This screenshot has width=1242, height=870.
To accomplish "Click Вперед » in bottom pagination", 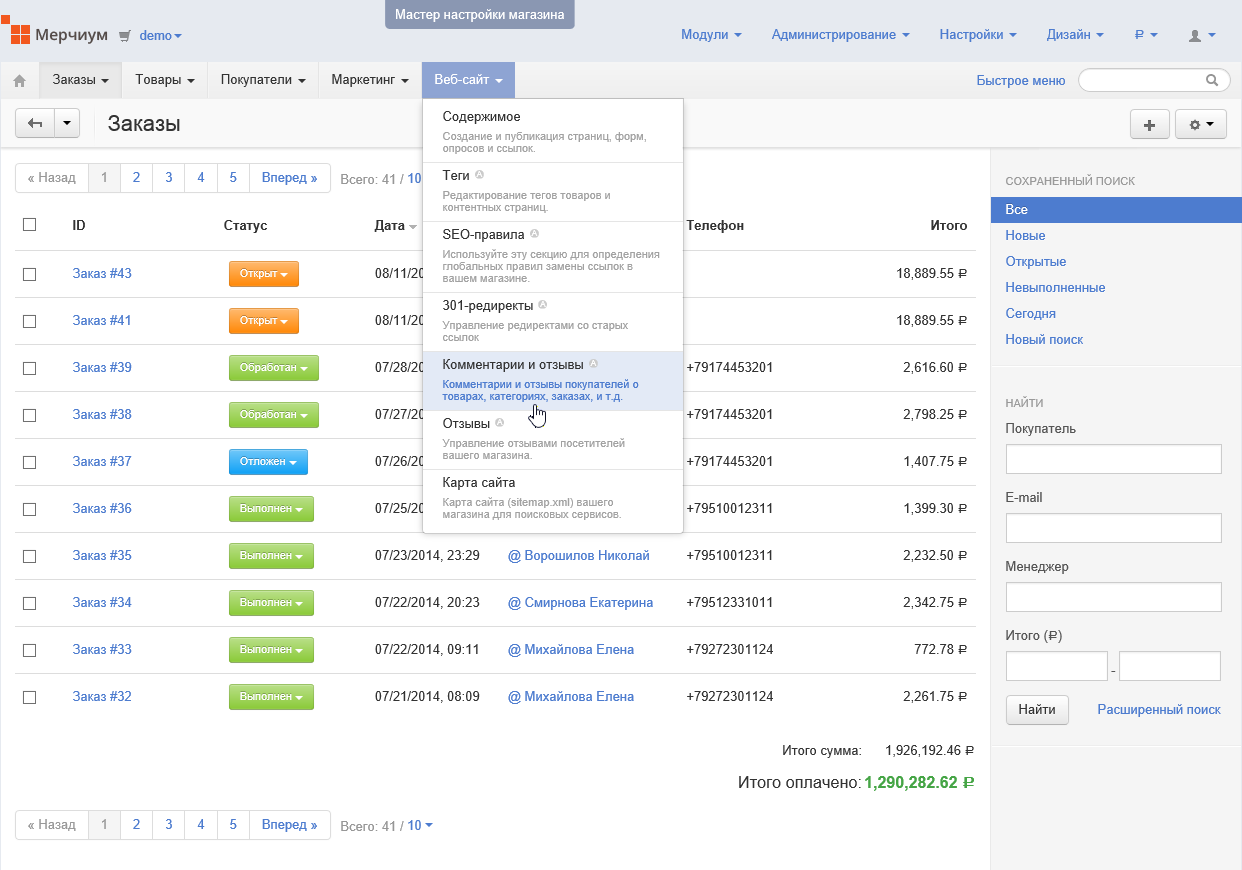I will coord(289,825).
